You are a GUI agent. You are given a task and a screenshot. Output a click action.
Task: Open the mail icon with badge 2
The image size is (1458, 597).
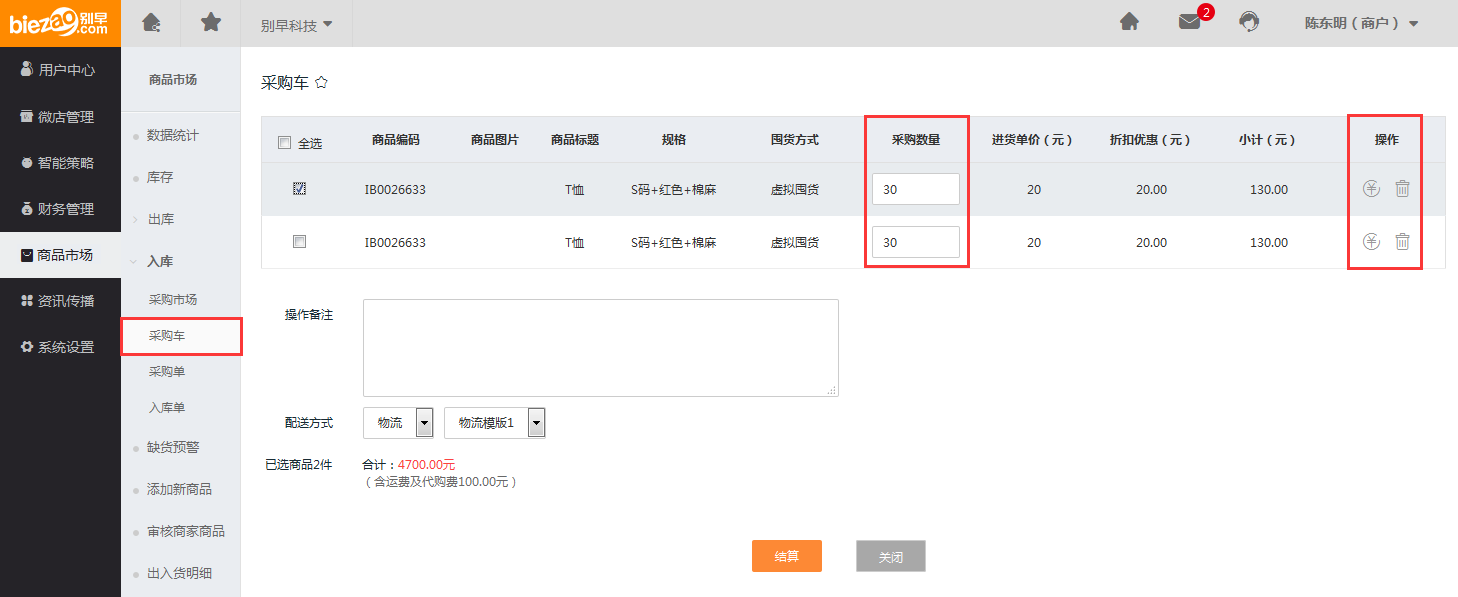[x=1189, y=22]
